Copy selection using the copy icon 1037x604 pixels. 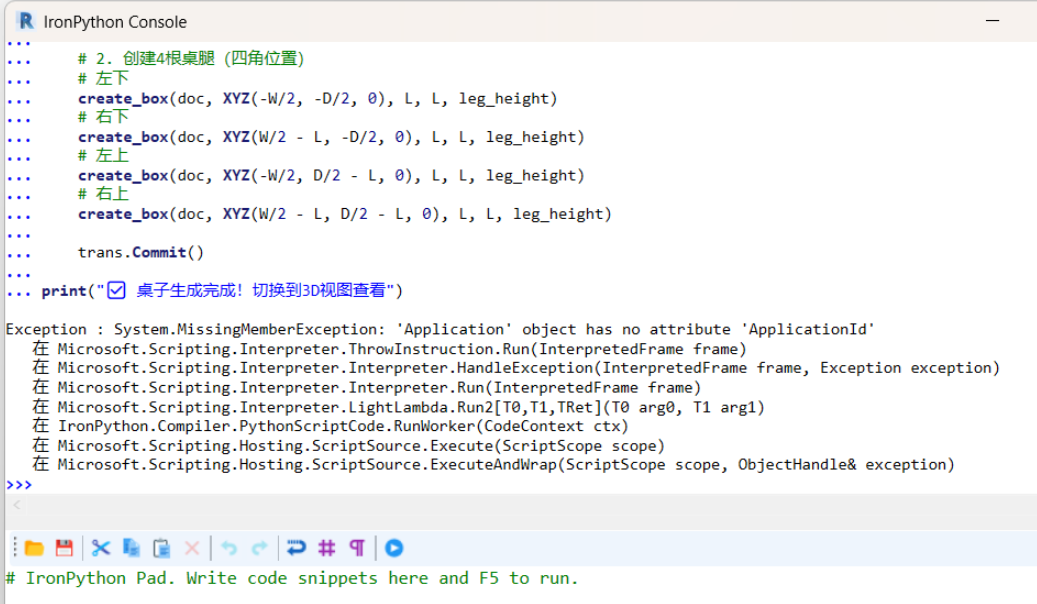click(x=131, y=548)
